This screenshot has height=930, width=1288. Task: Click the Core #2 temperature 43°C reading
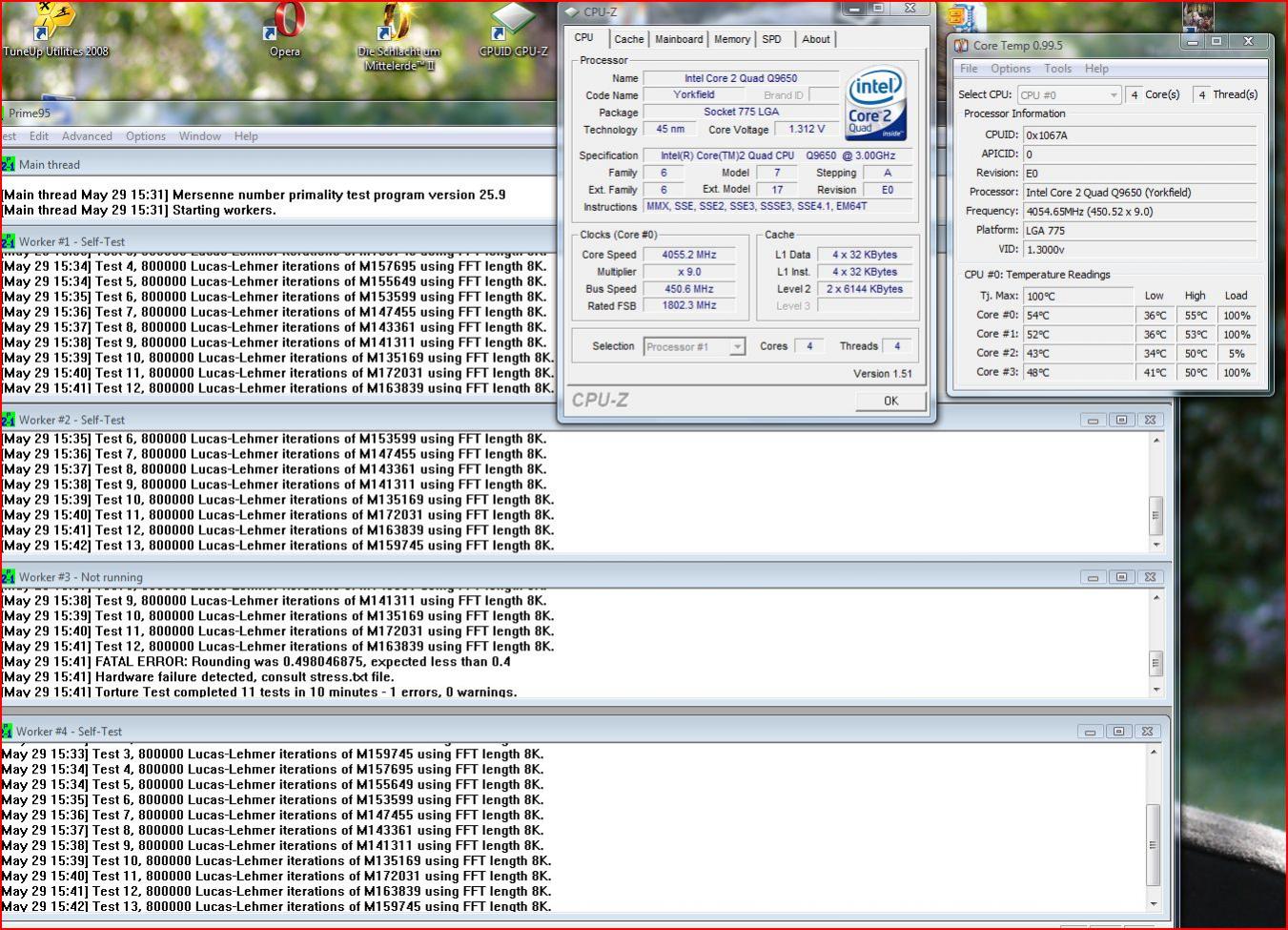(x=1077, y=354)
